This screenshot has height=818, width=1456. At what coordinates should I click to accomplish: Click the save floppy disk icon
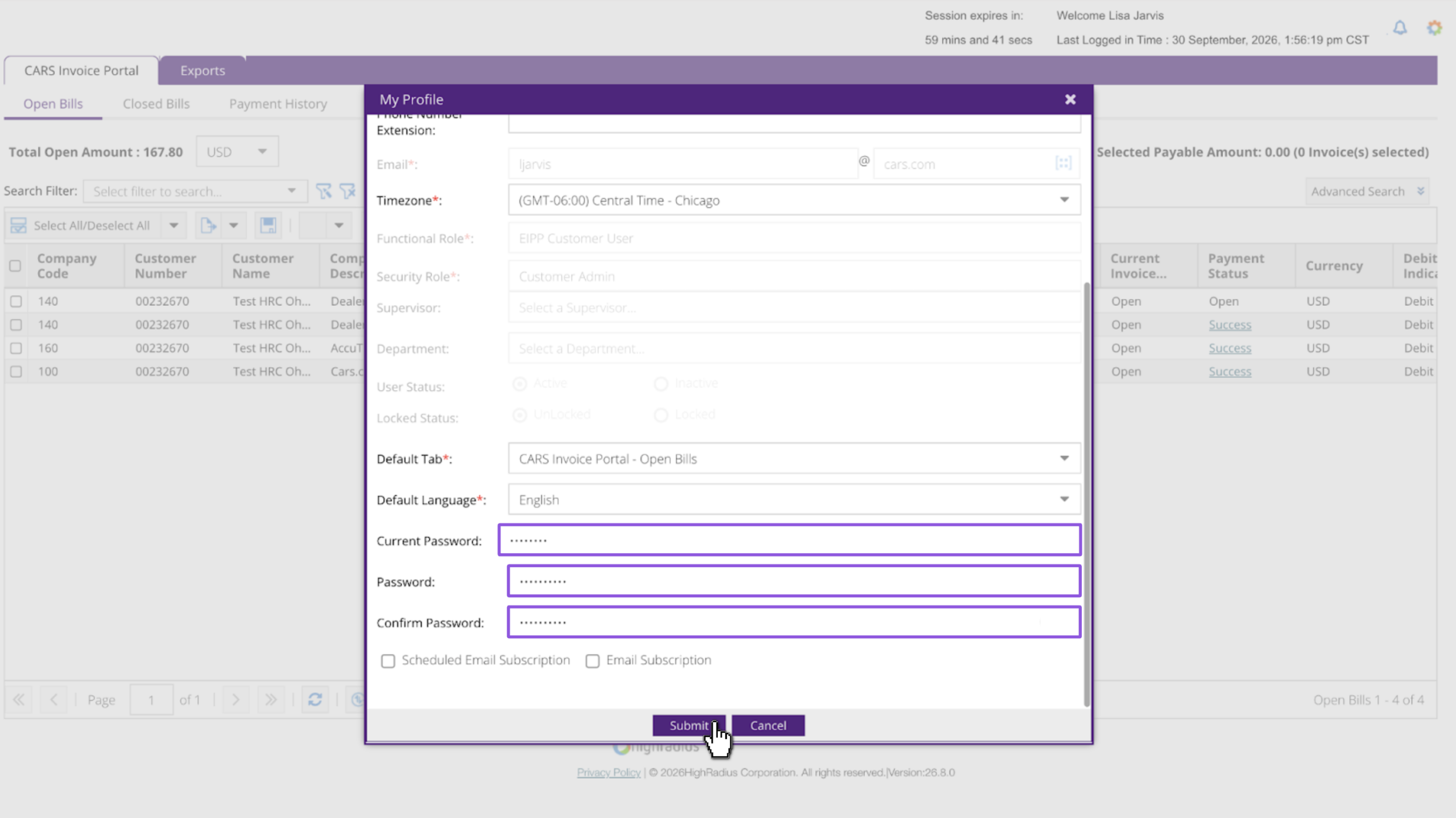point(268,225)
